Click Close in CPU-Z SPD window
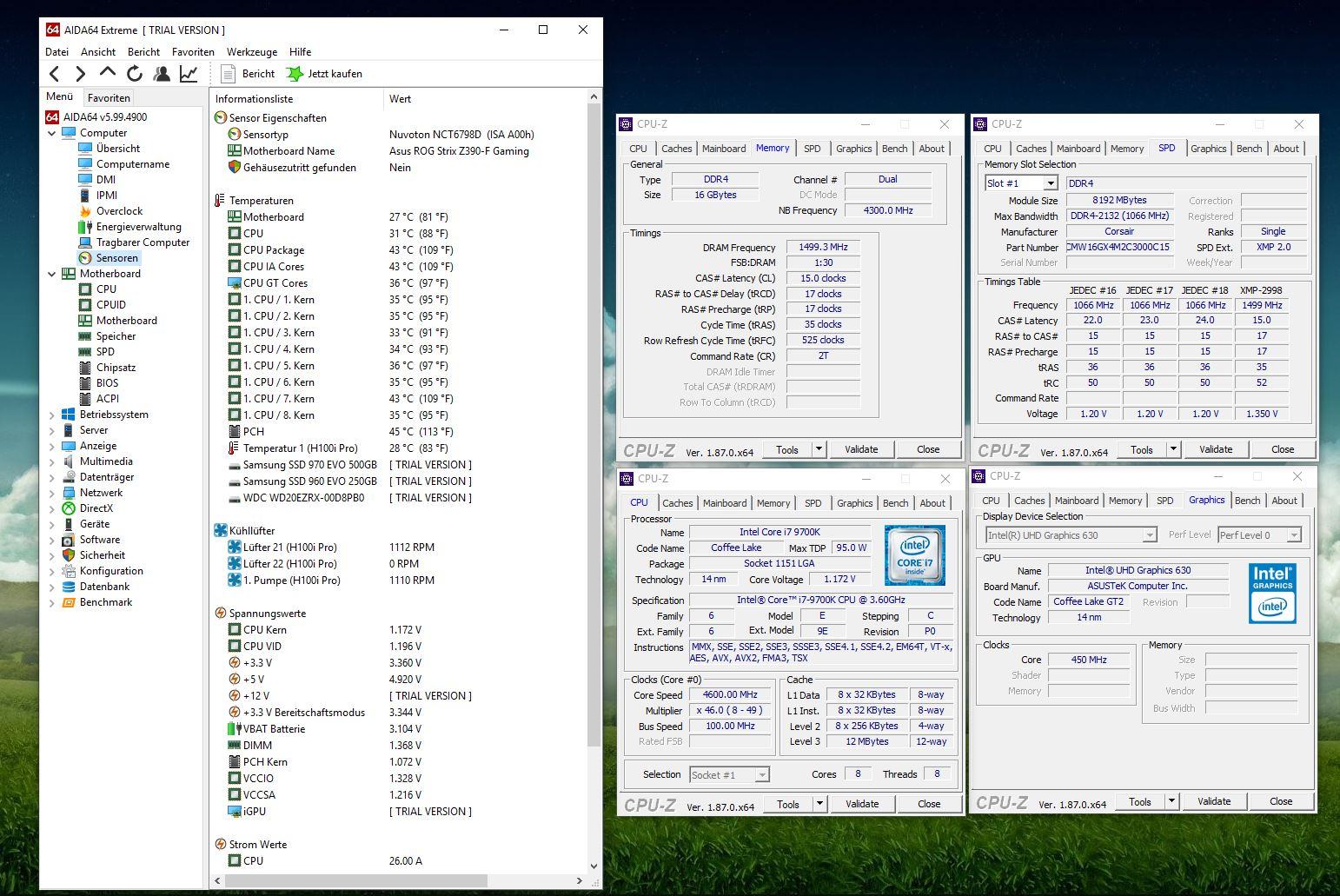1340x896 pixels. [1283, 449]
